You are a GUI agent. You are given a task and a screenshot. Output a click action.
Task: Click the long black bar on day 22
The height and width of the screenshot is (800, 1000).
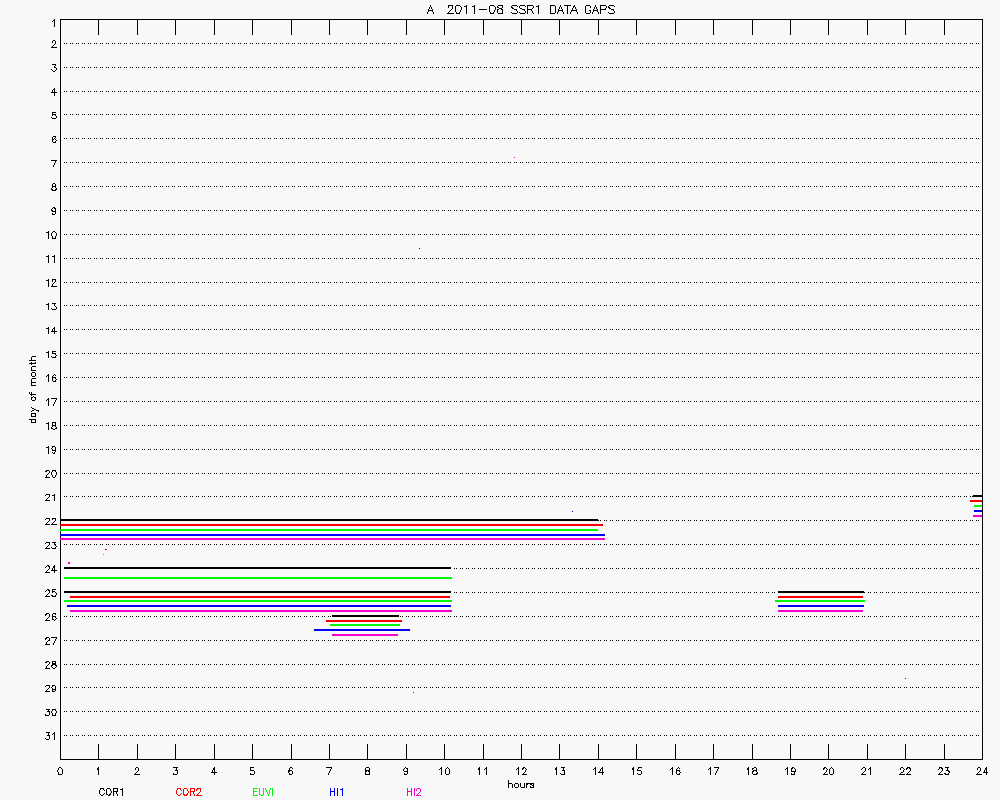(330, 520)
